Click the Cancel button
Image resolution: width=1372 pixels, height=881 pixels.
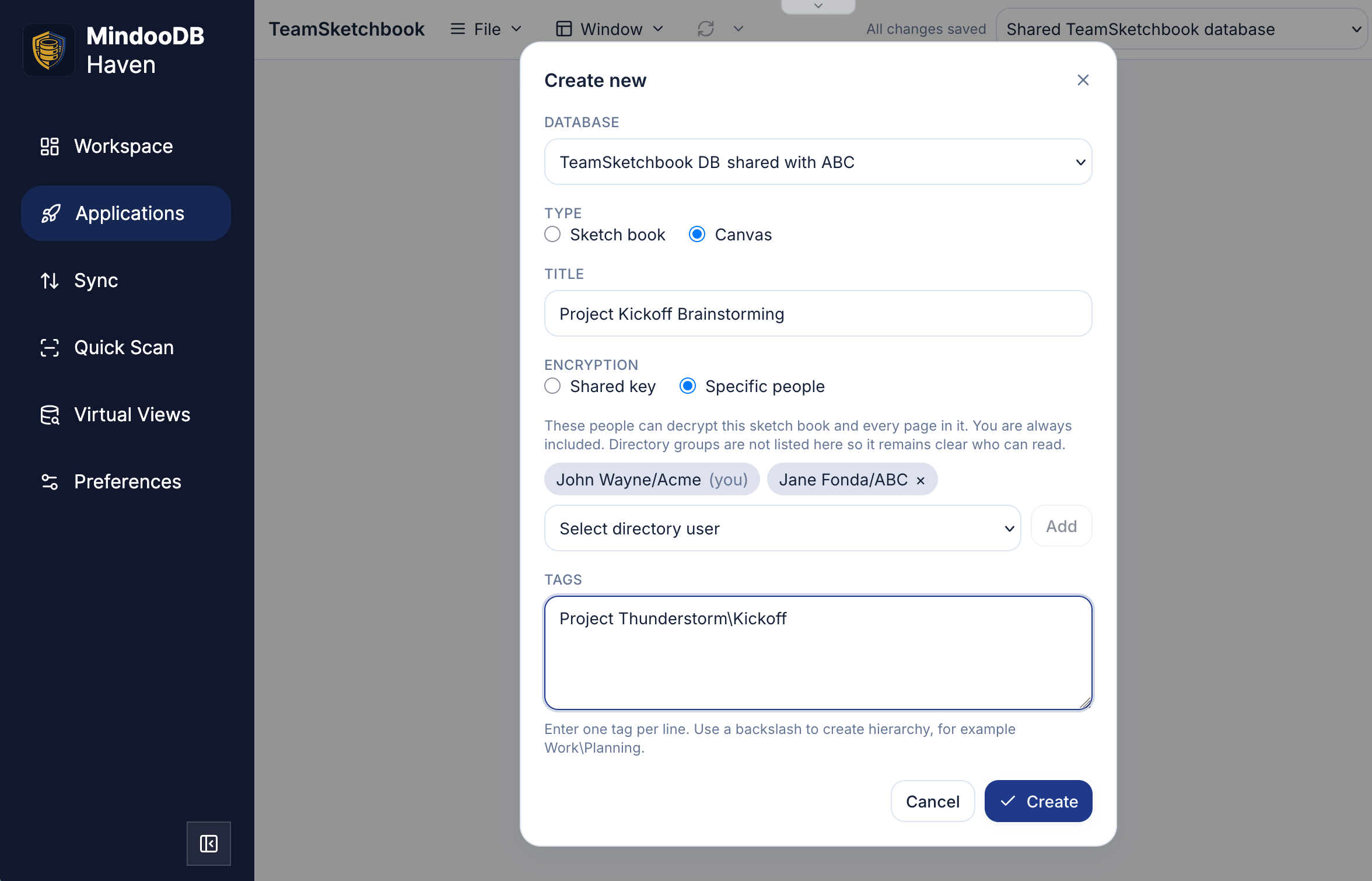coord(933,802)
